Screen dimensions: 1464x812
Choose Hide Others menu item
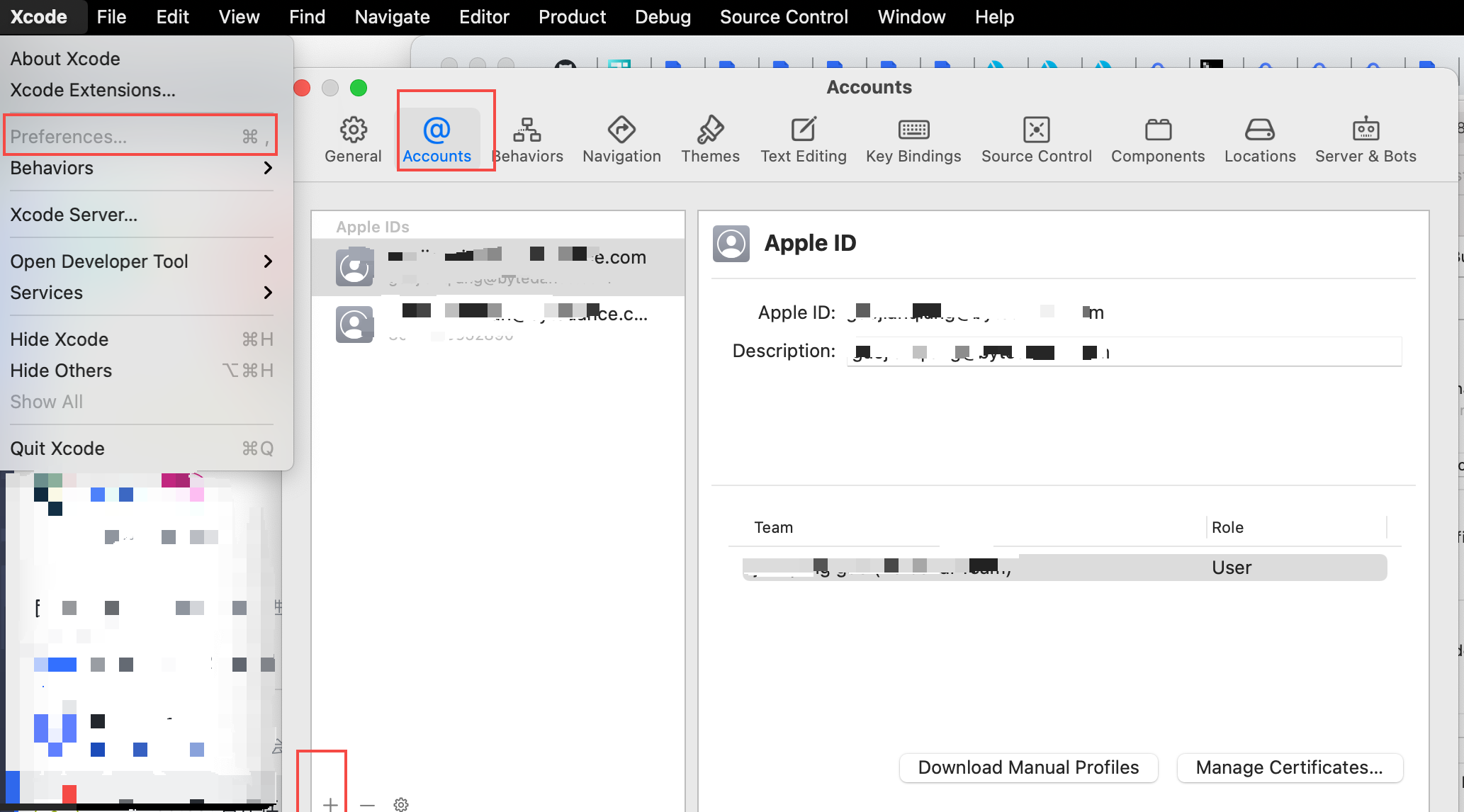coord(142,371)
